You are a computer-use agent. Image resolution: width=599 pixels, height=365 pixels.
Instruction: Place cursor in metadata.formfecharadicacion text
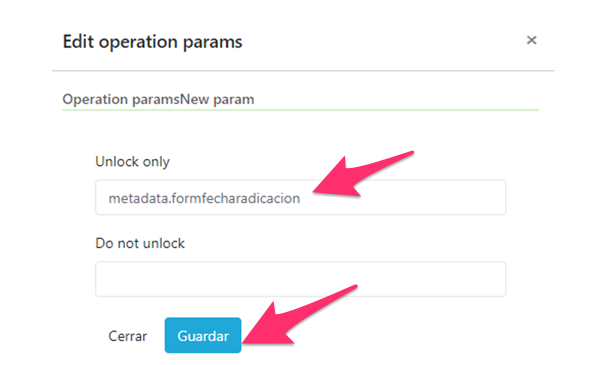204,198
